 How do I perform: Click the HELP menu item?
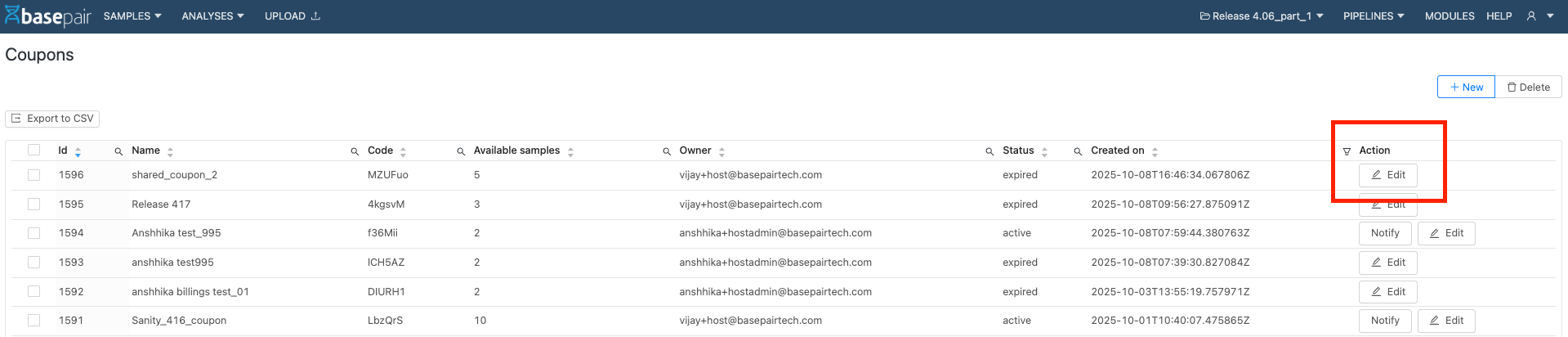tap(1499, 16)
